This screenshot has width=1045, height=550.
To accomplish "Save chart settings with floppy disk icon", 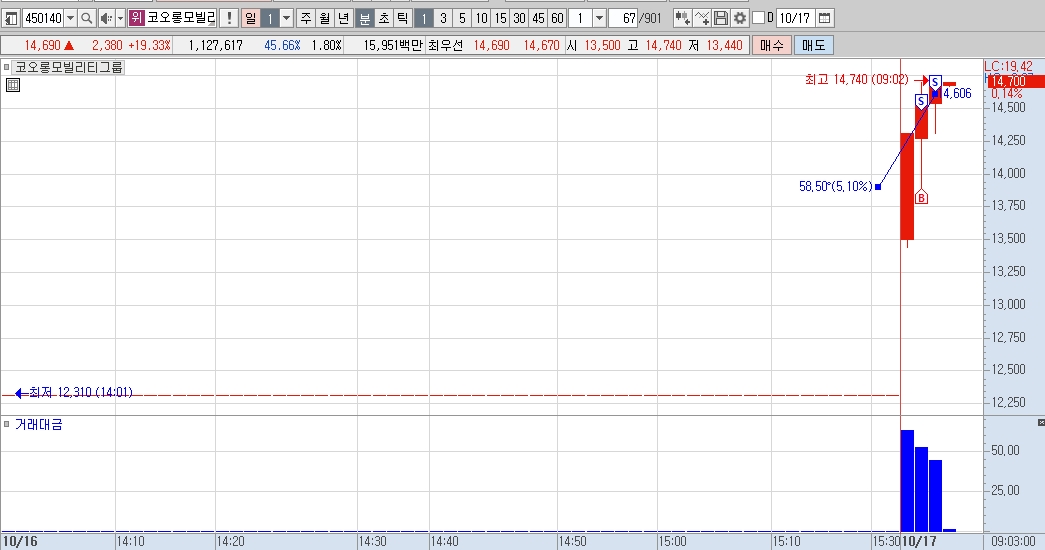I will click(720, 18).
